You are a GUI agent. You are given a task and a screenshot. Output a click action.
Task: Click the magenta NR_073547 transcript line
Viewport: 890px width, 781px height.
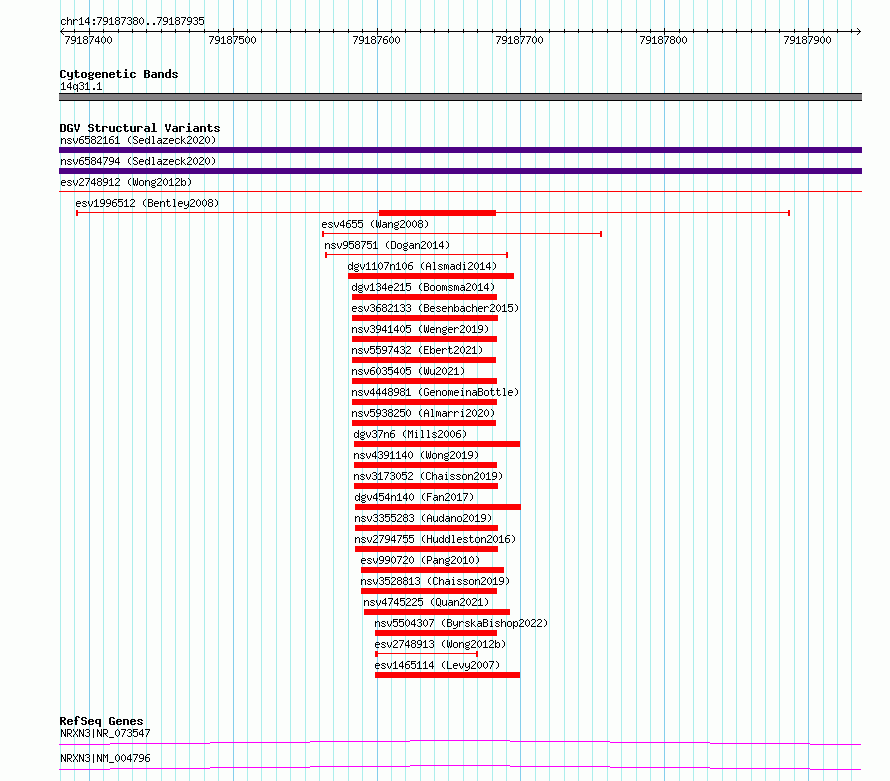(x=460, y=742)
